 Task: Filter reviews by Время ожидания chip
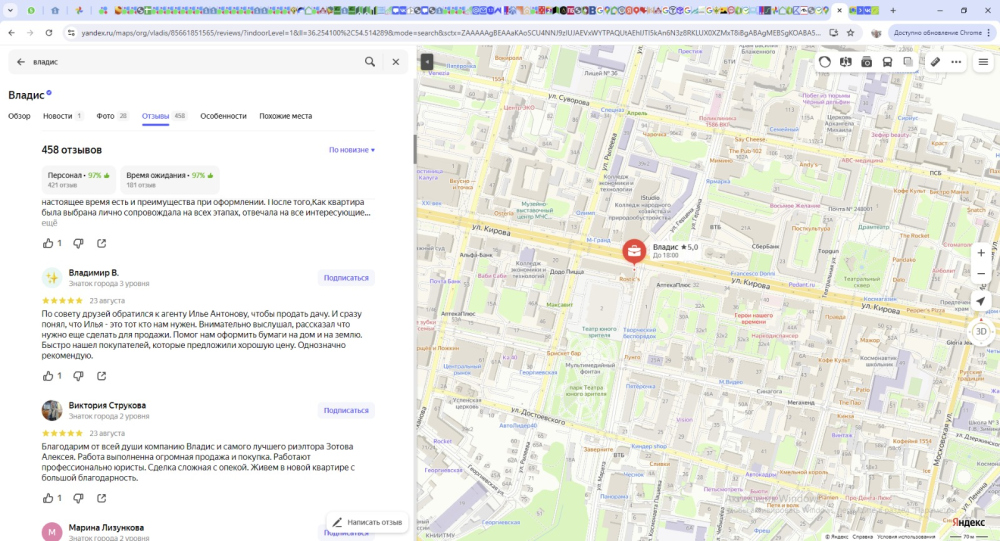pyautogui.click(x=170, y=179)
